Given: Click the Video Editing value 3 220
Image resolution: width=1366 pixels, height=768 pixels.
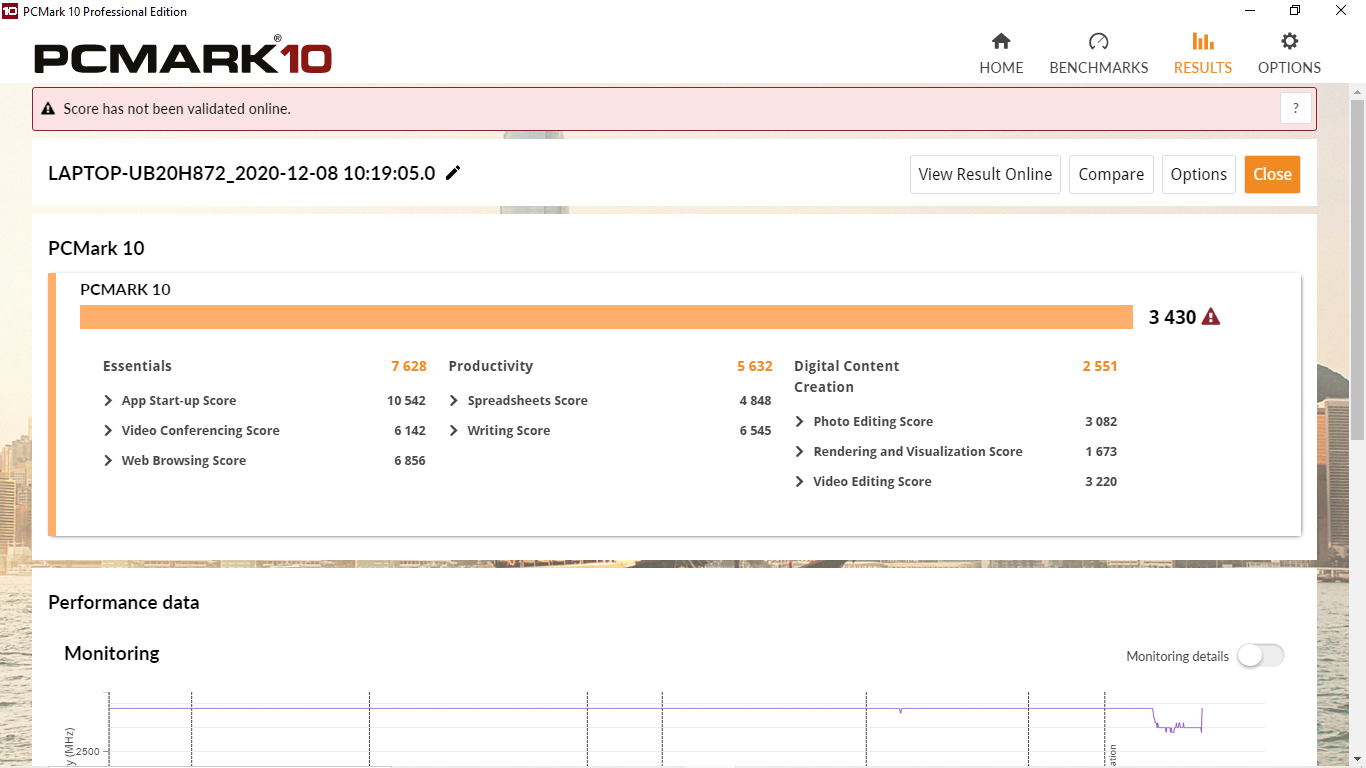Looking at the screenshot, I should pyautogui.click(x=1101, y=482).
